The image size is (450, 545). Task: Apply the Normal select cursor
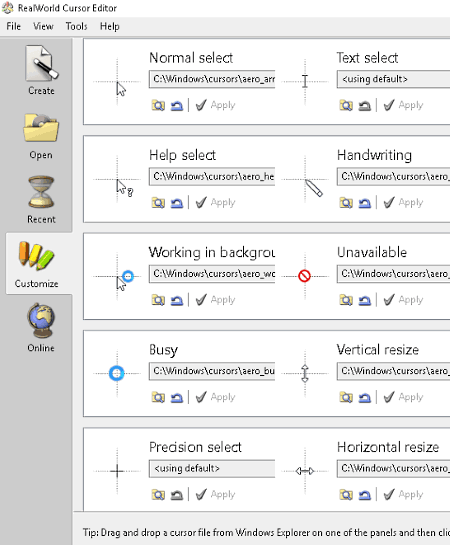(215, 105)
